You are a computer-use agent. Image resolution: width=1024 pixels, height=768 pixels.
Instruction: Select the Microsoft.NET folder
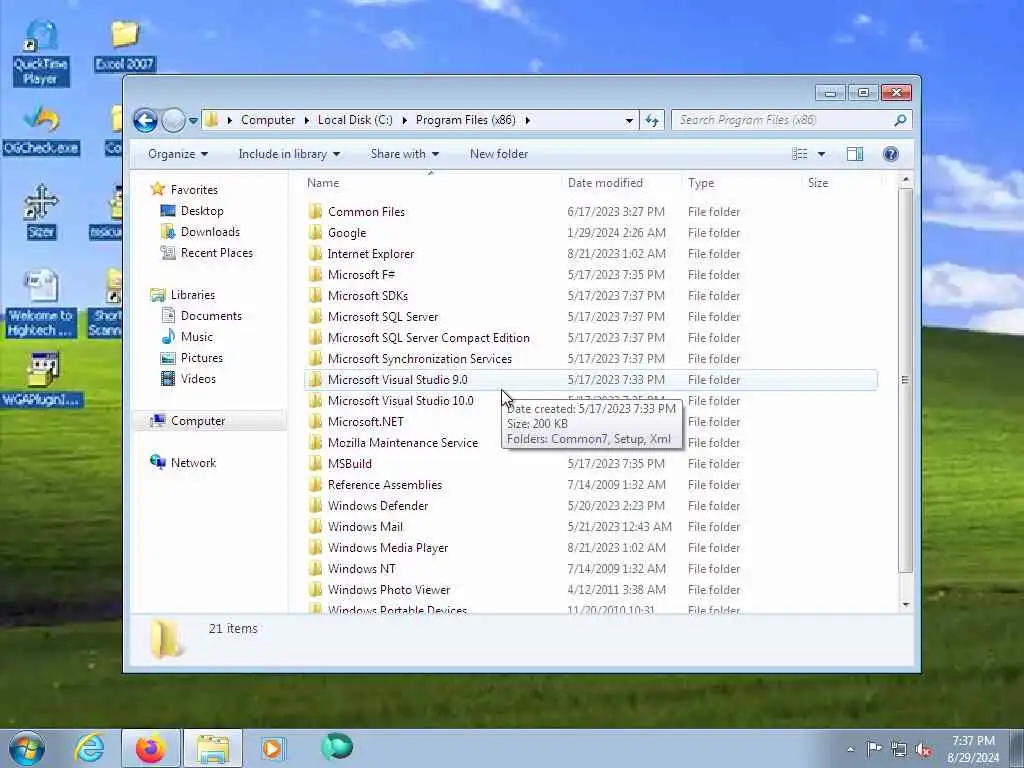point(366,422)
